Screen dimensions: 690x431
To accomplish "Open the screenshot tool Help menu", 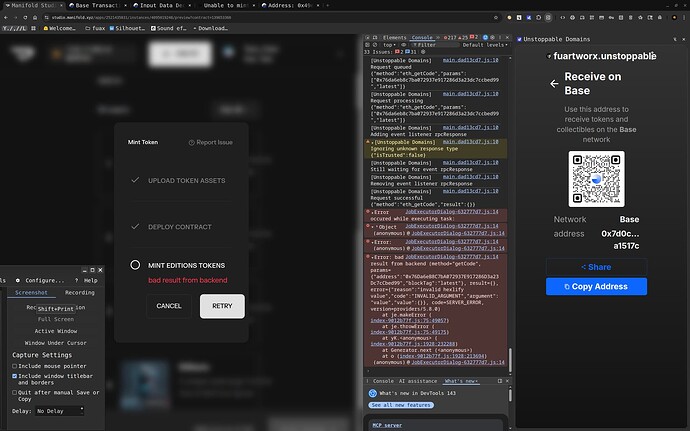I will [87, 280].
